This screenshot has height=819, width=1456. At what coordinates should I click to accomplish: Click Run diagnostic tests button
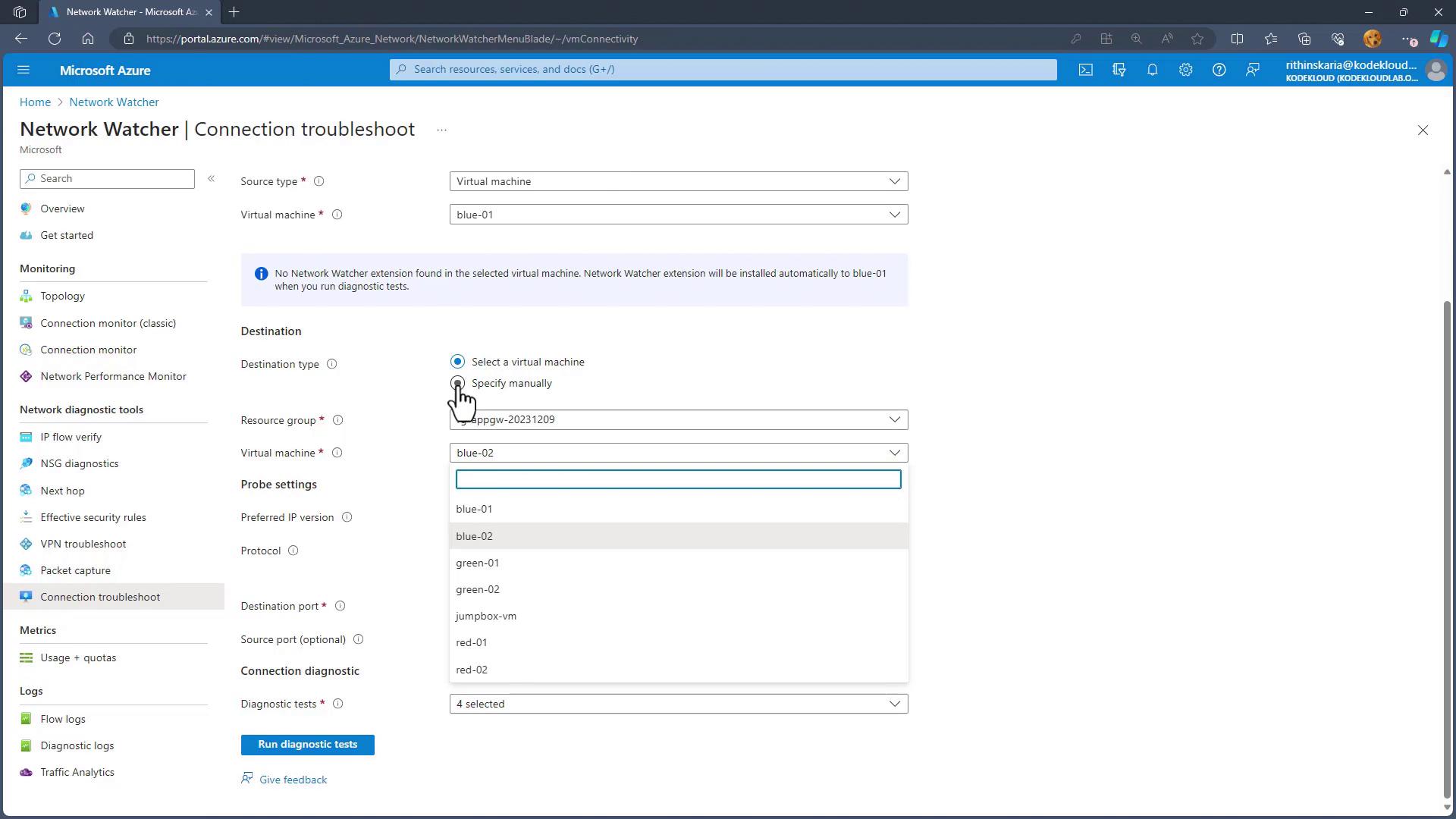307,744
